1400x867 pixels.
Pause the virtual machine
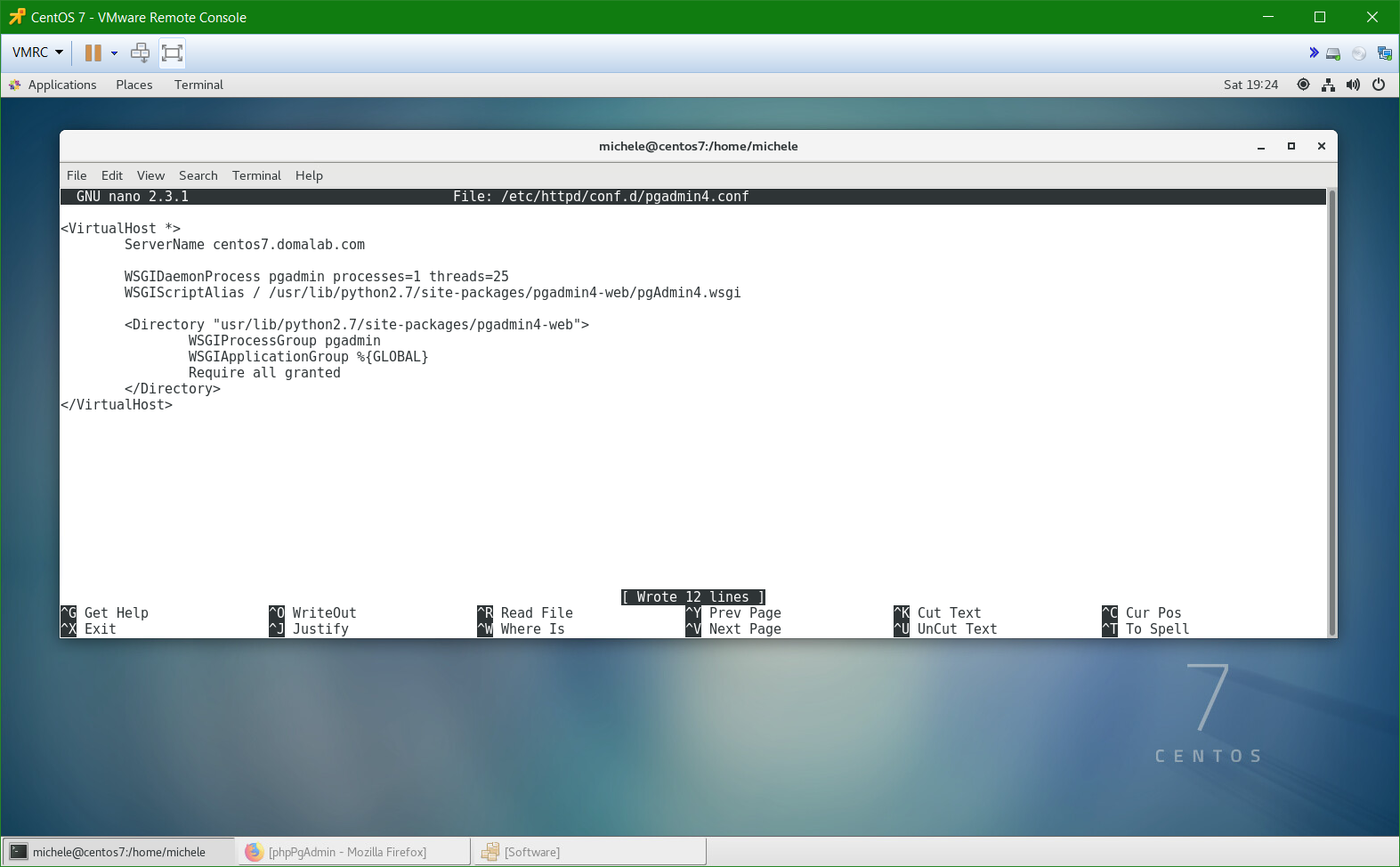click(93, 53)
